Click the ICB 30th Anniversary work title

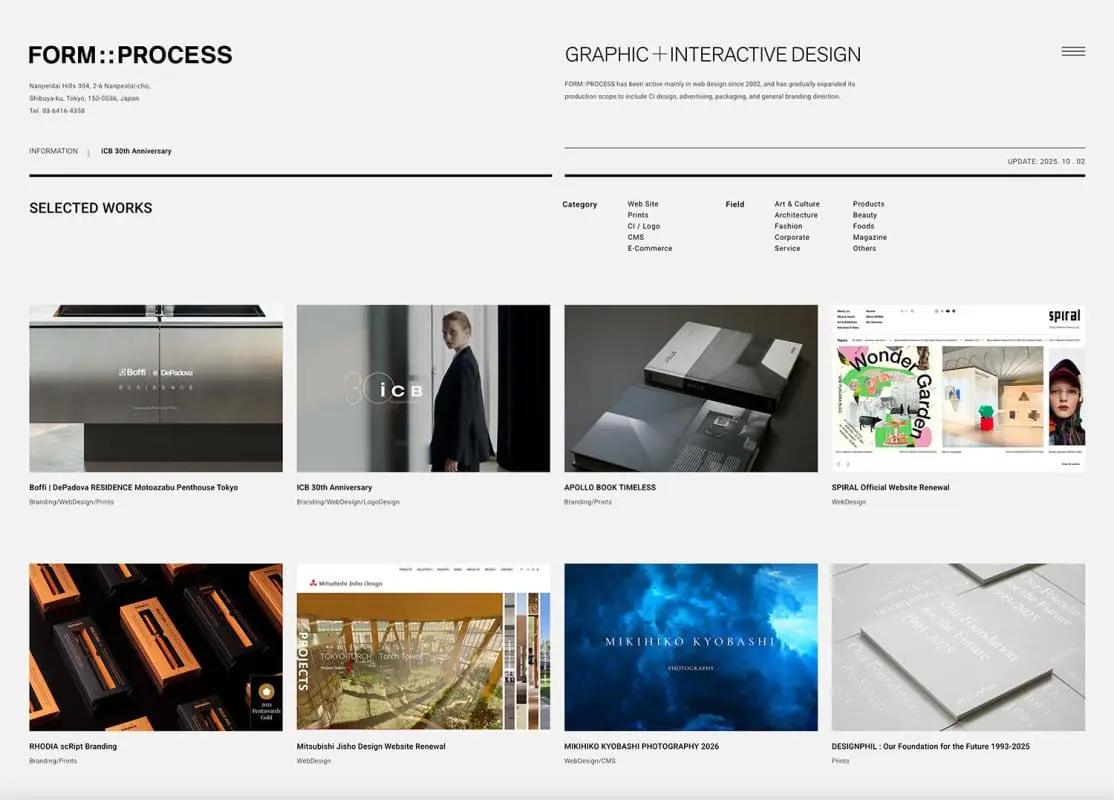tap(334, 487)
